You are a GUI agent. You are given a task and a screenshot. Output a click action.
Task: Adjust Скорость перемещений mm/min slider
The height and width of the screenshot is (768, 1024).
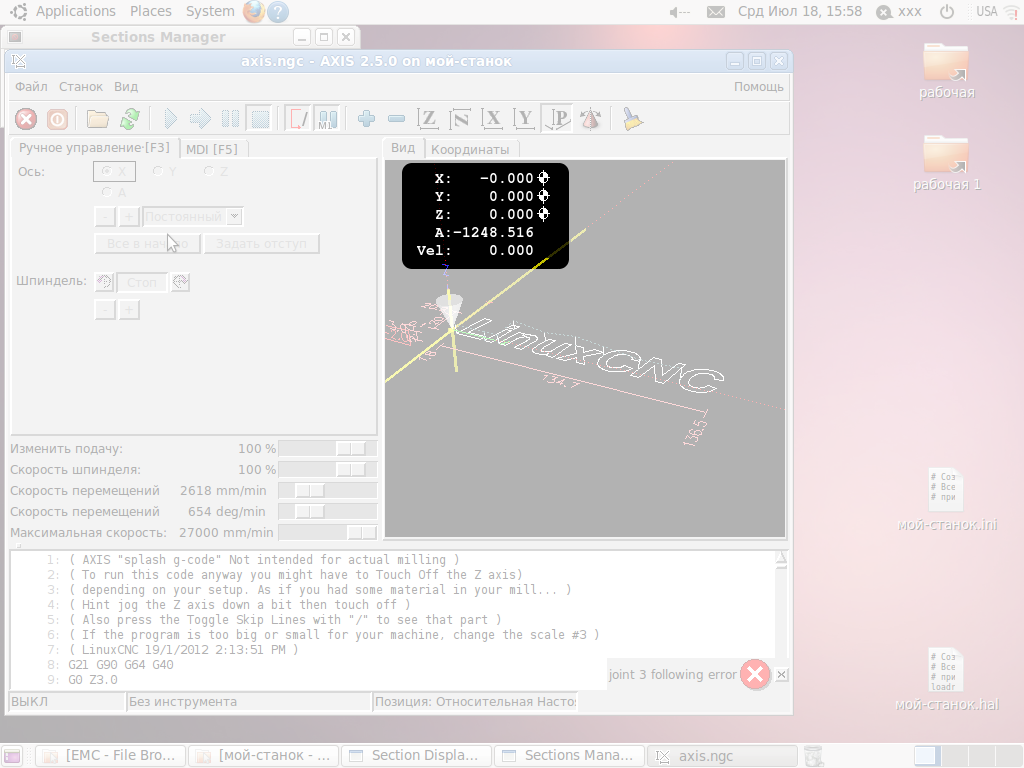[328, 490]
